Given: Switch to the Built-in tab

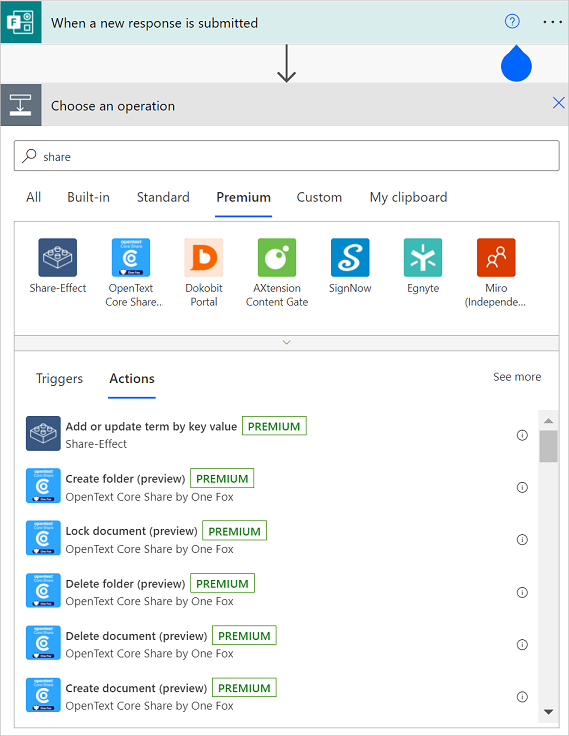Looking at the screenshot, I should coord(88,197).
